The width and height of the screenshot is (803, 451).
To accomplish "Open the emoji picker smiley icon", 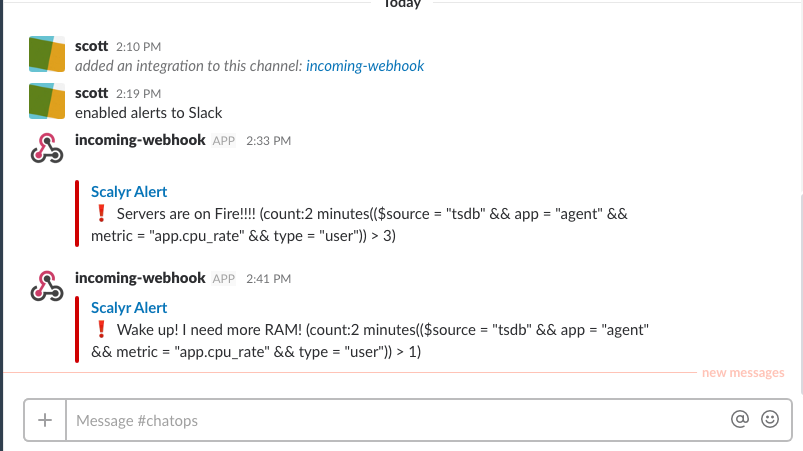I will coord(769,420).
